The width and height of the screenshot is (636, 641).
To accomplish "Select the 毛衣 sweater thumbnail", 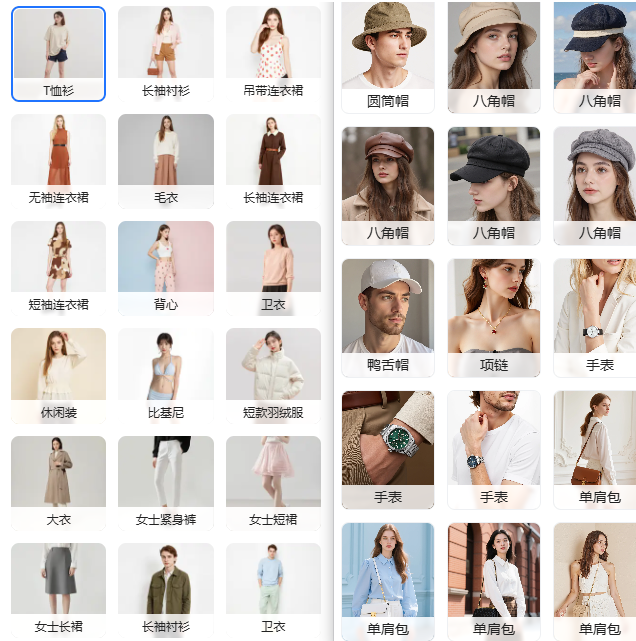I will tap(166, 160).
